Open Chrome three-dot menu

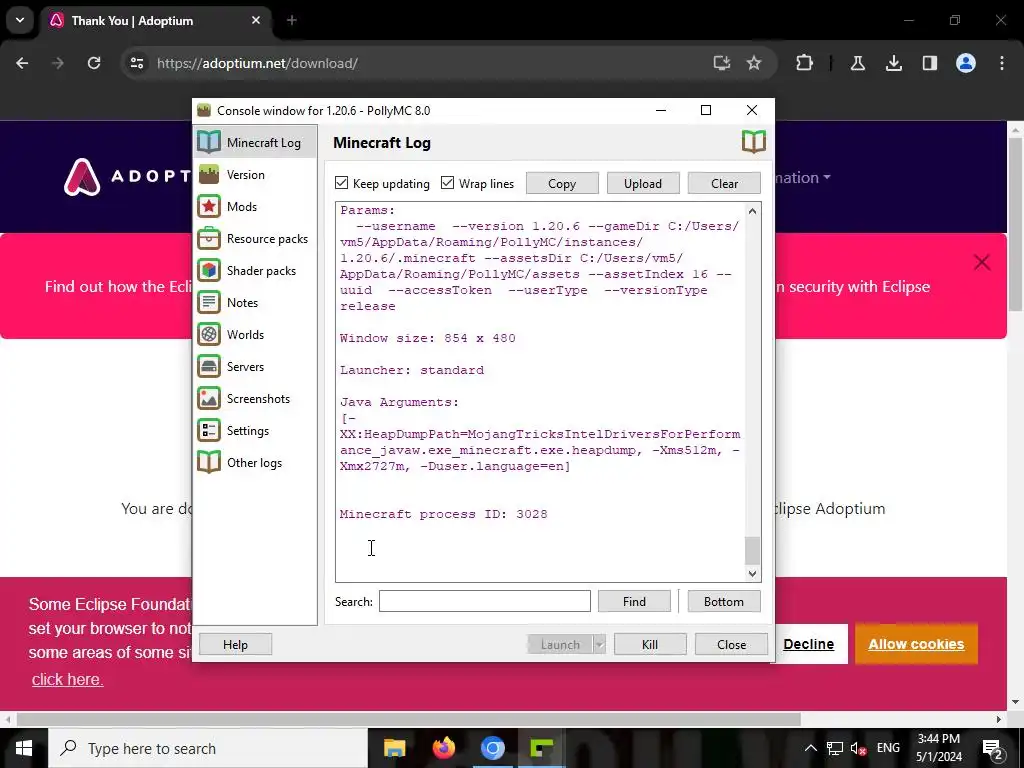[1002, 63]
